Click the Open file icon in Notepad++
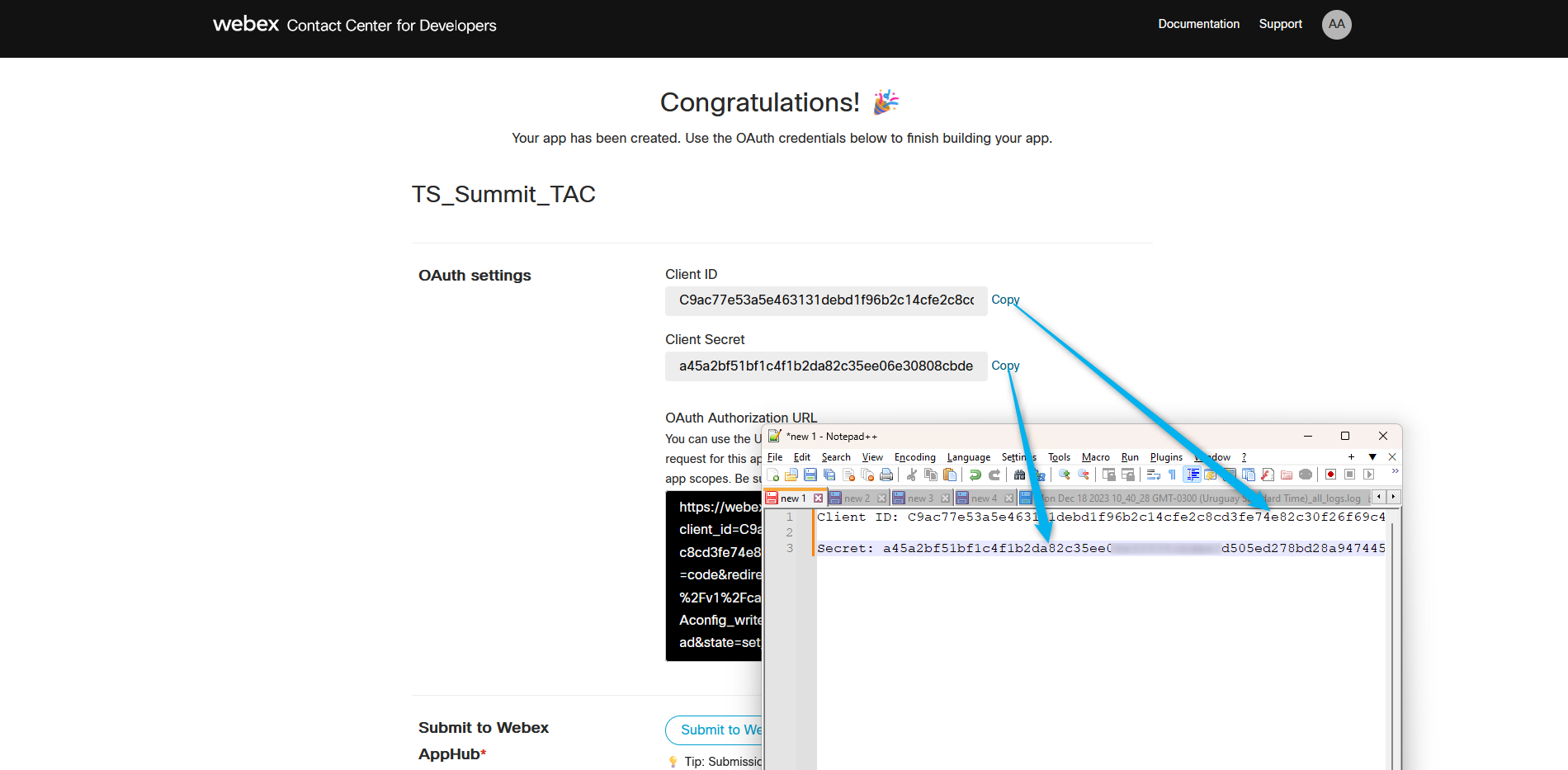This screenshot has width=1568, height=770. (x=791, y=475)
